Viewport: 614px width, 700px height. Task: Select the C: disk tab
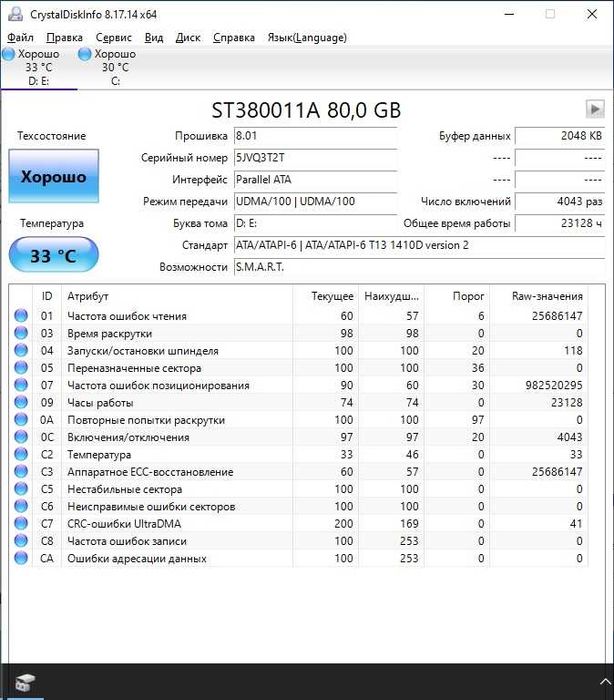(115, 67)
